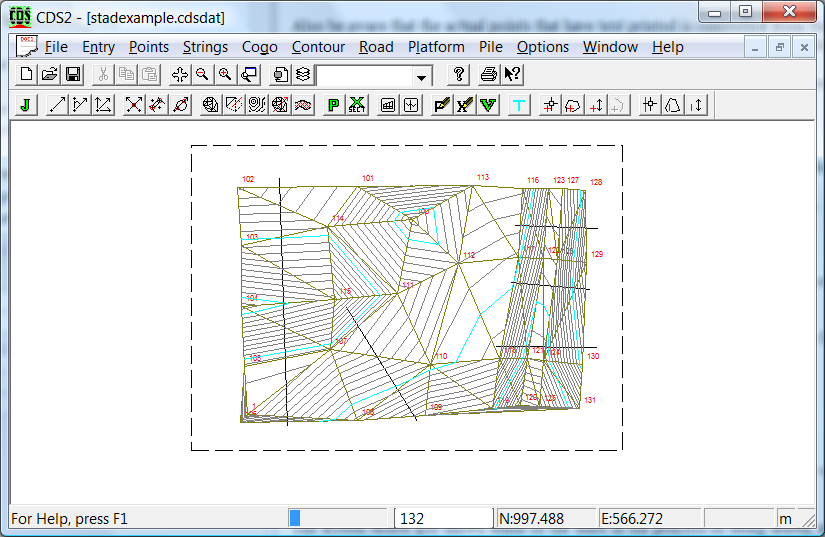Image resolution: width=825 pixels, height=537 pixels.
Task: Click the zoom in magnifier icon
Action: point(225,75)
